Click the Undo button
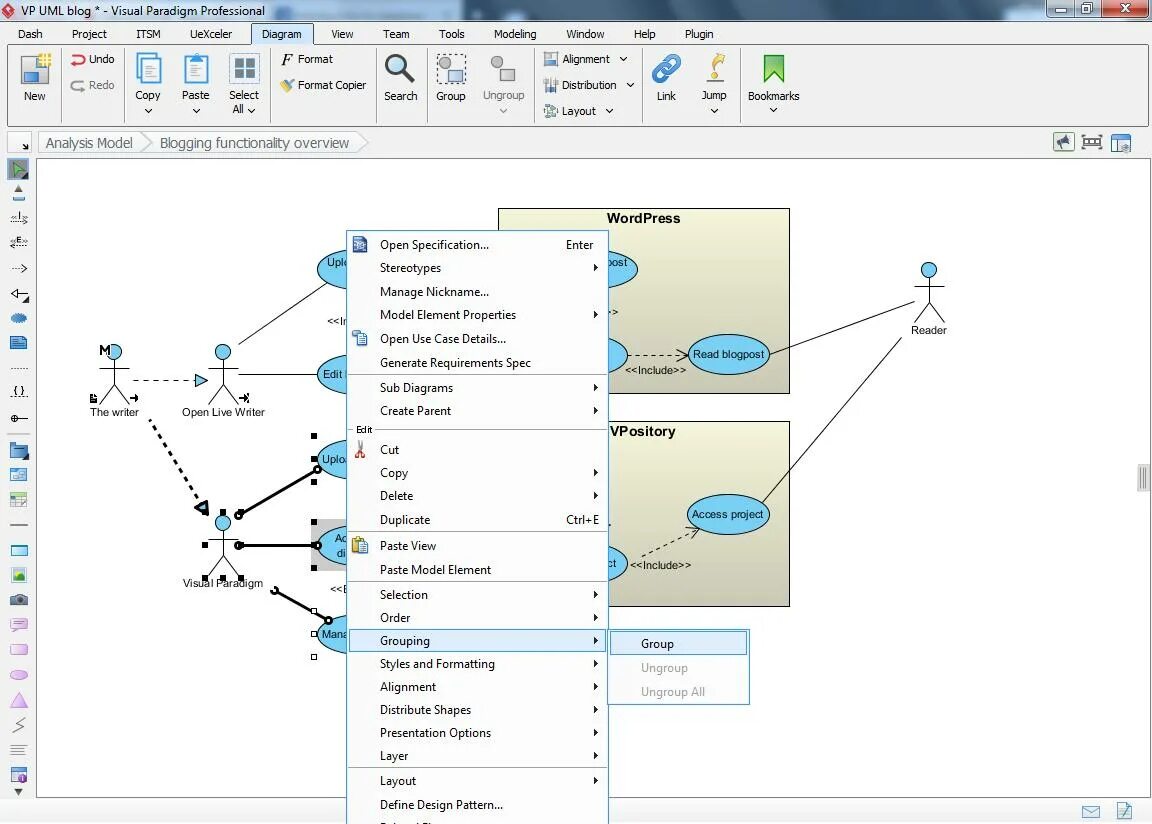 pos(93,59)
